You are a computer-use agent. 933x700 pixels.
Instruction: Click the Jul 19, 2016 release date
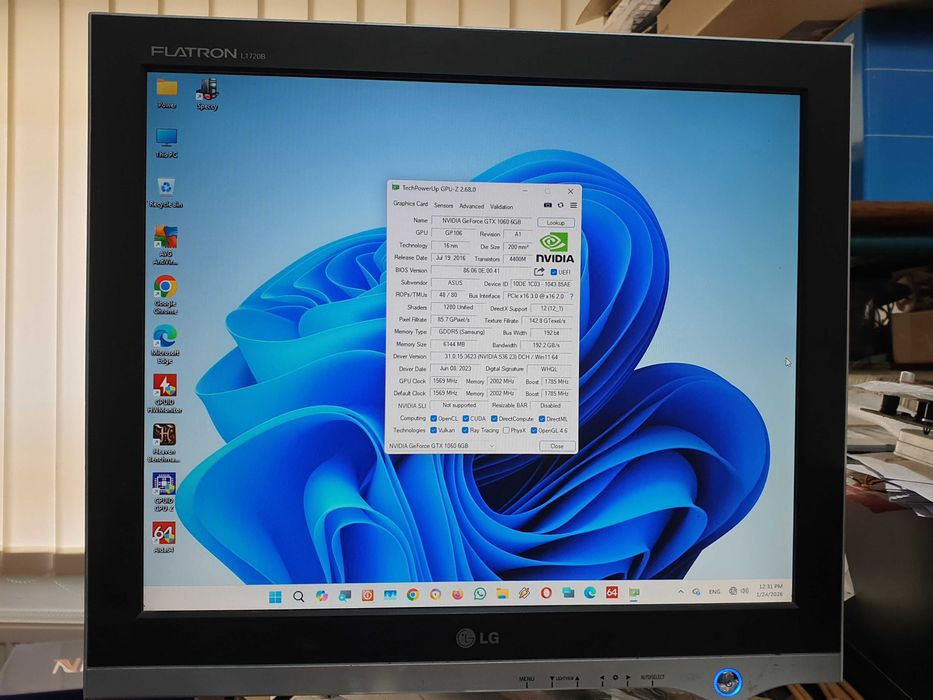coord(450,258)
